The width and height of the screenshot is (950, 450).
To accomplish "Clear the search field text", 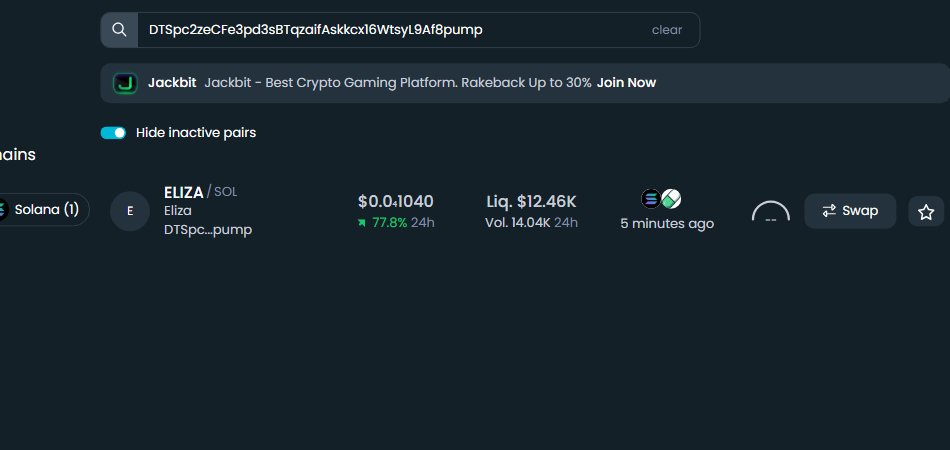I will 666,30.
